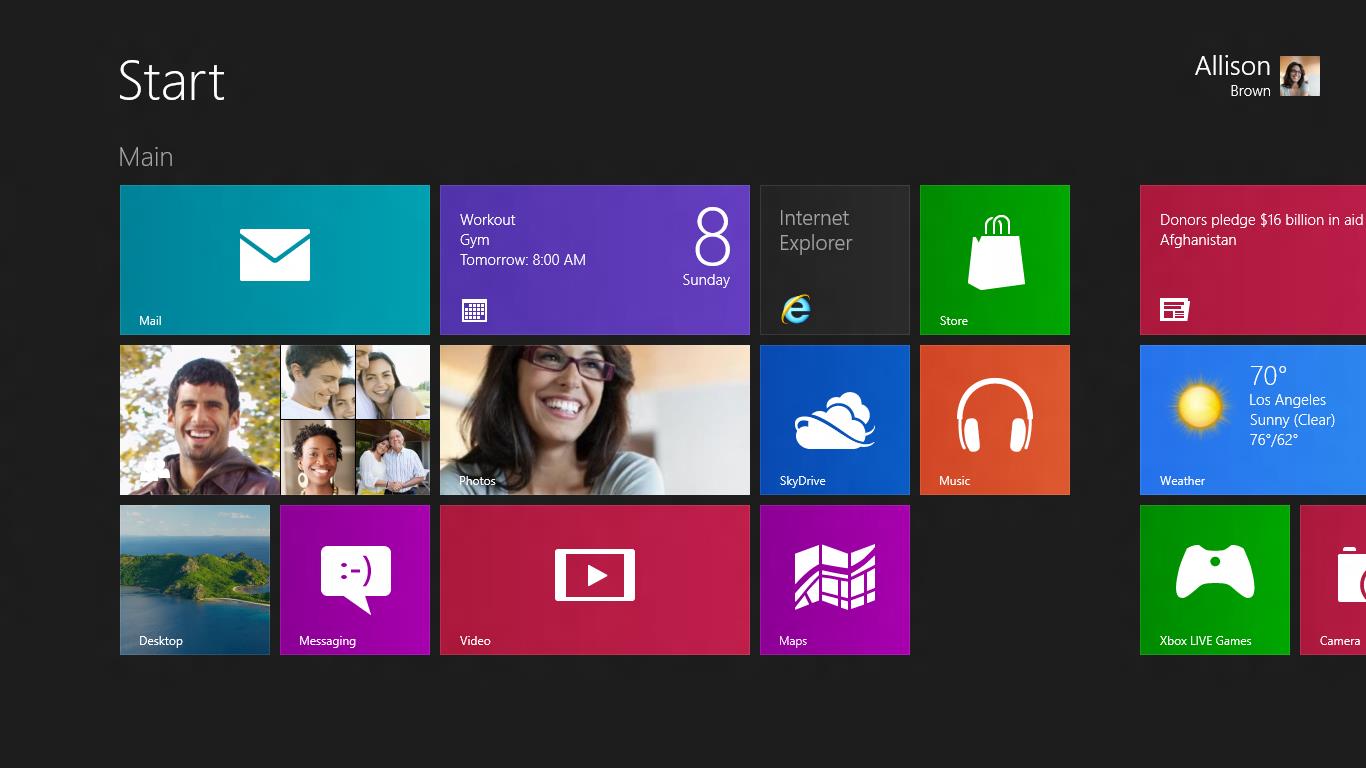1366x768 pixels.
Task: Click the "Weather" tile label
Action: [x=1182, y=481]
